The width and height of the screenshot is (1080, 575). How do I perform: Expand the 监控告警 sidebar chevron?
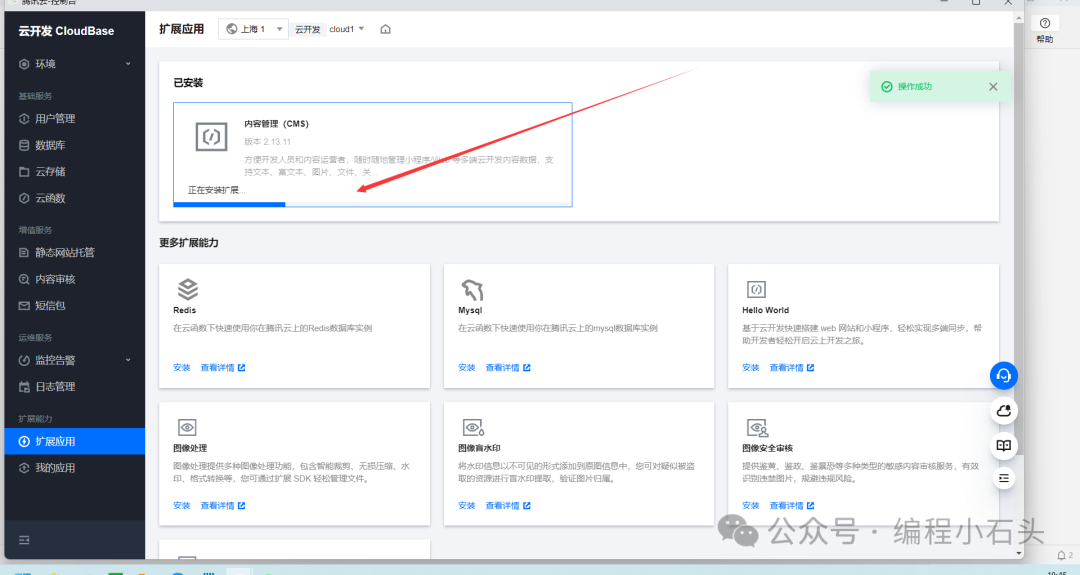click(128, 360)
